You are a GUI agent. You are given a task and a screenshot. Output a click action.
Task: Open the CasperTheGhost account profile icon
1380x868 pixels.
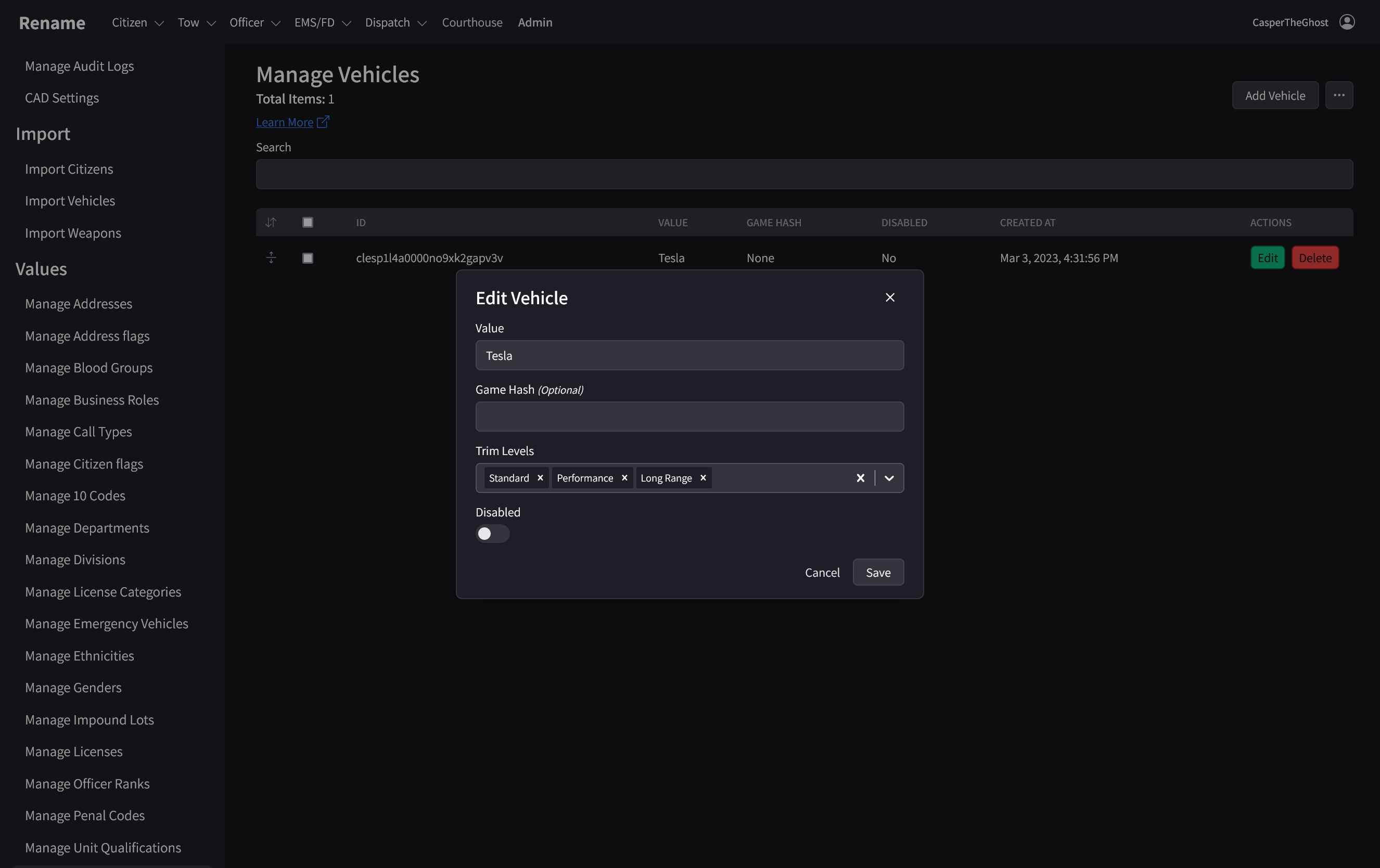(x=1347, y=22)
